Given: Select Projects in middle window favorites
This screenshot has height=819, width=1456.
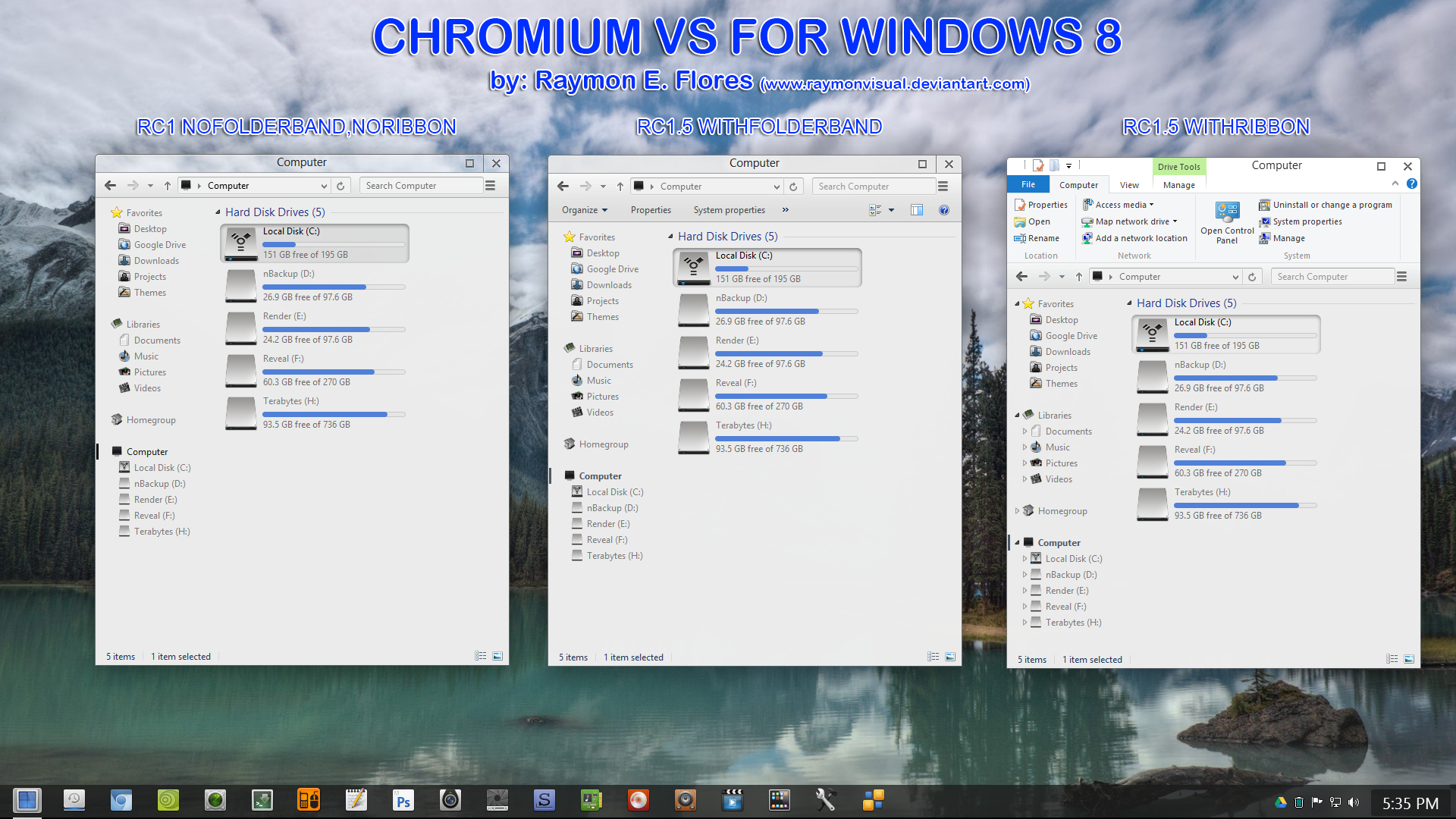Looking at the screenshot, I should (595, 301).
